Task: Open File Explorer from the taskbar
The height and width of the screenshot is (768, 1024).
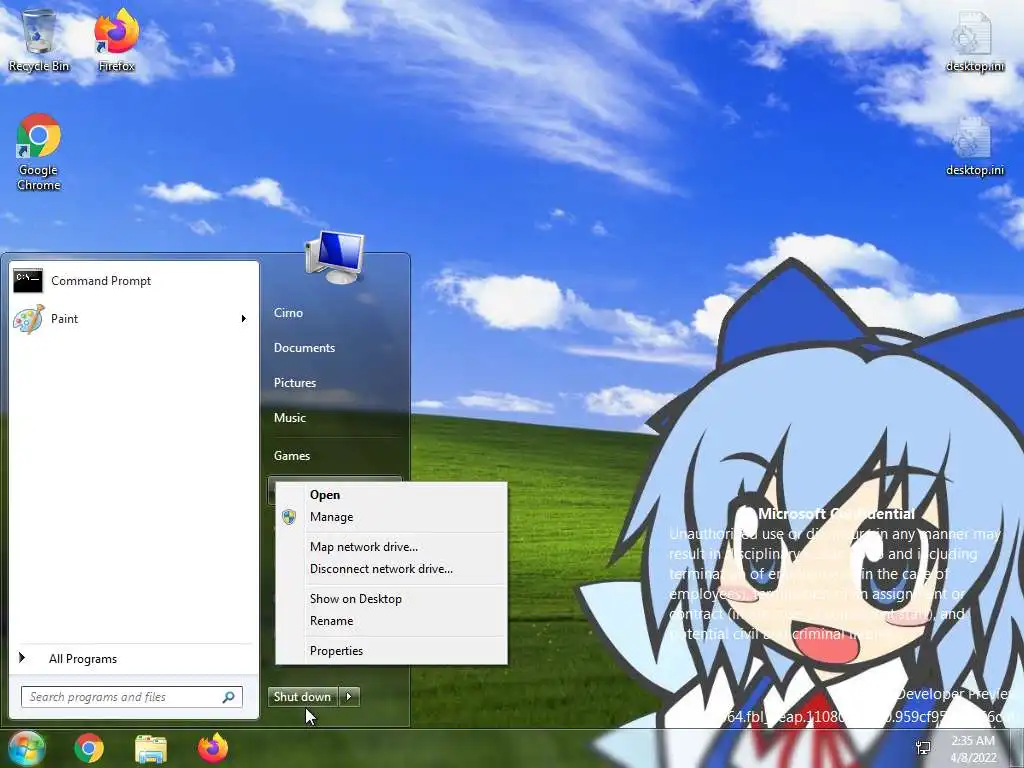Action: [x=151, y=748]
